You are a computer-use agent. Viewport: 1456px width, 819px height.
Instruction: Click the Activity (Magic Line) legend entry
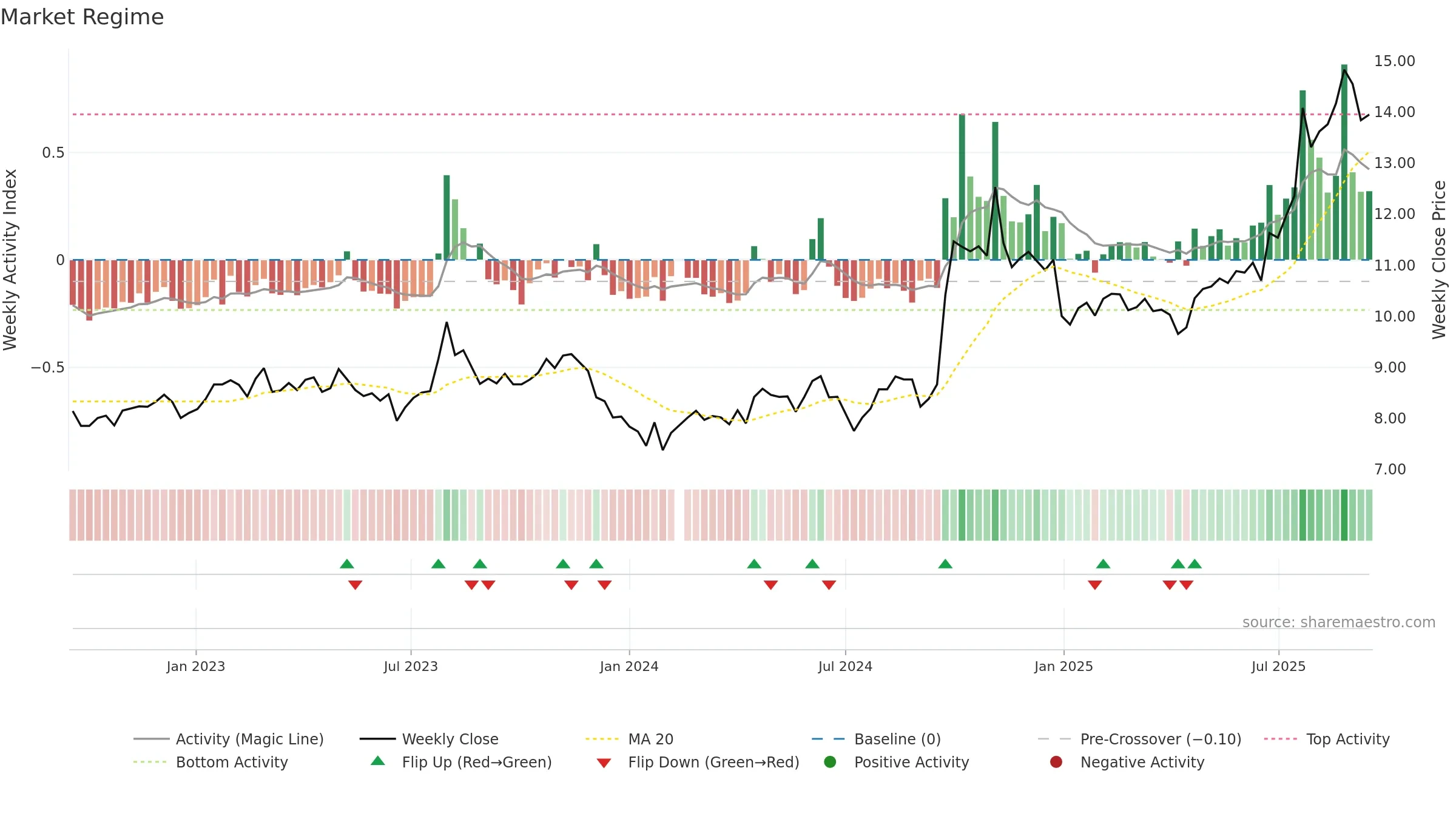tap(229, 739)
